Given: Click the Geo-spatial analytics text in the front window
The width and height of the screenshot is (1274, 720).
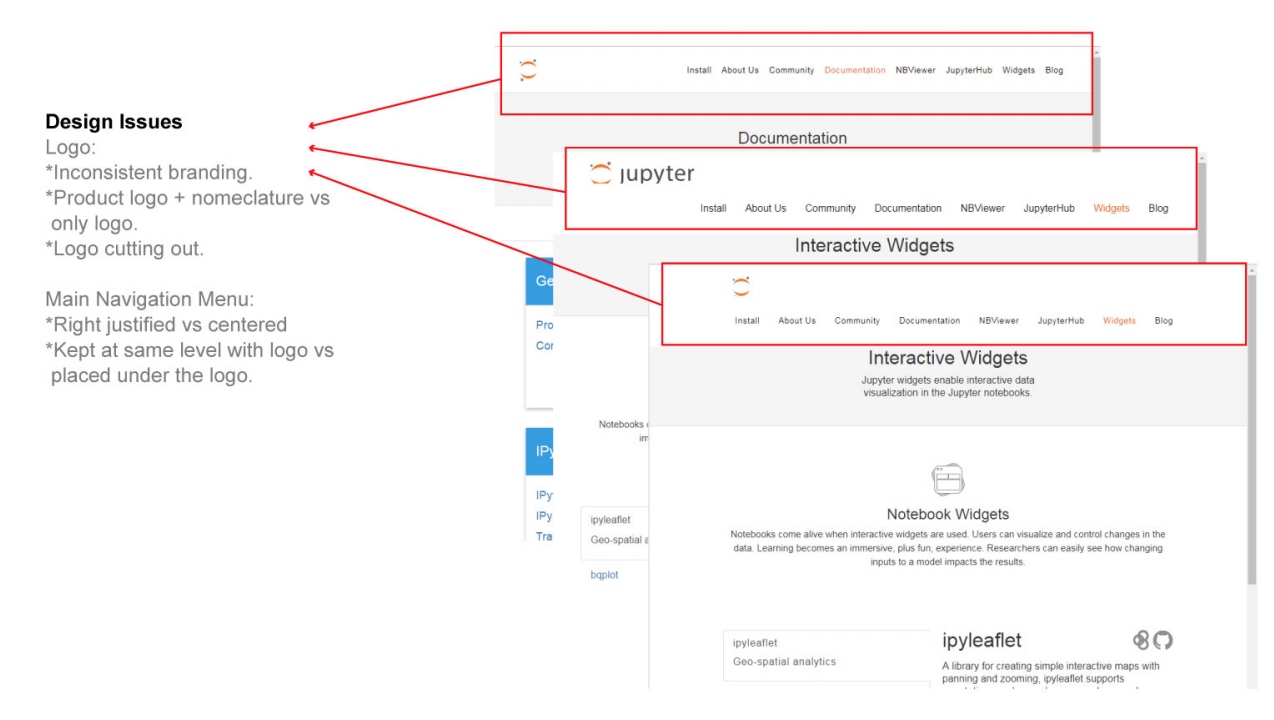Looking at the screenshot, I should [784, 662].
